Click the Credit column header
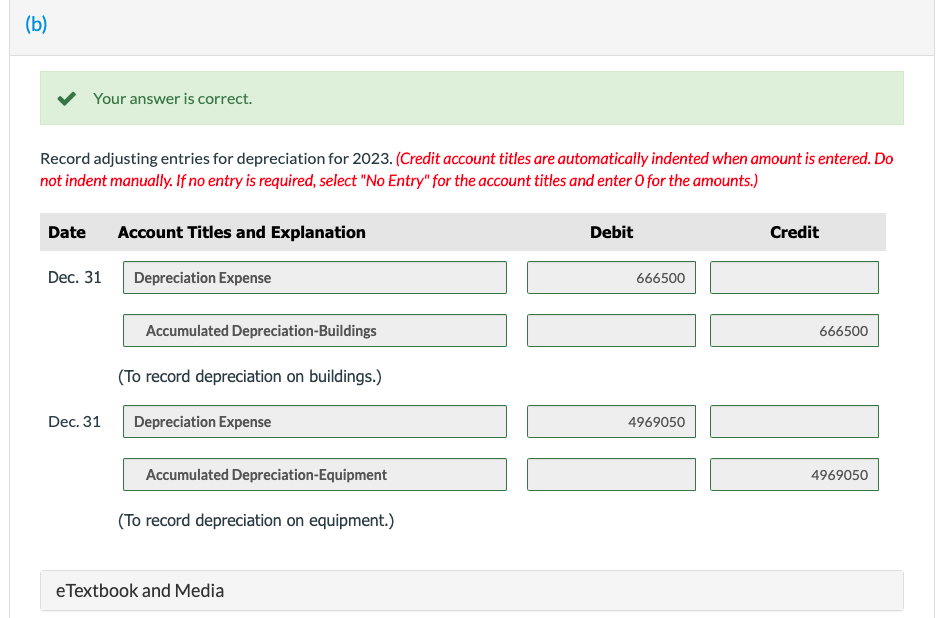Screen dimensions: 937x618 794,232
